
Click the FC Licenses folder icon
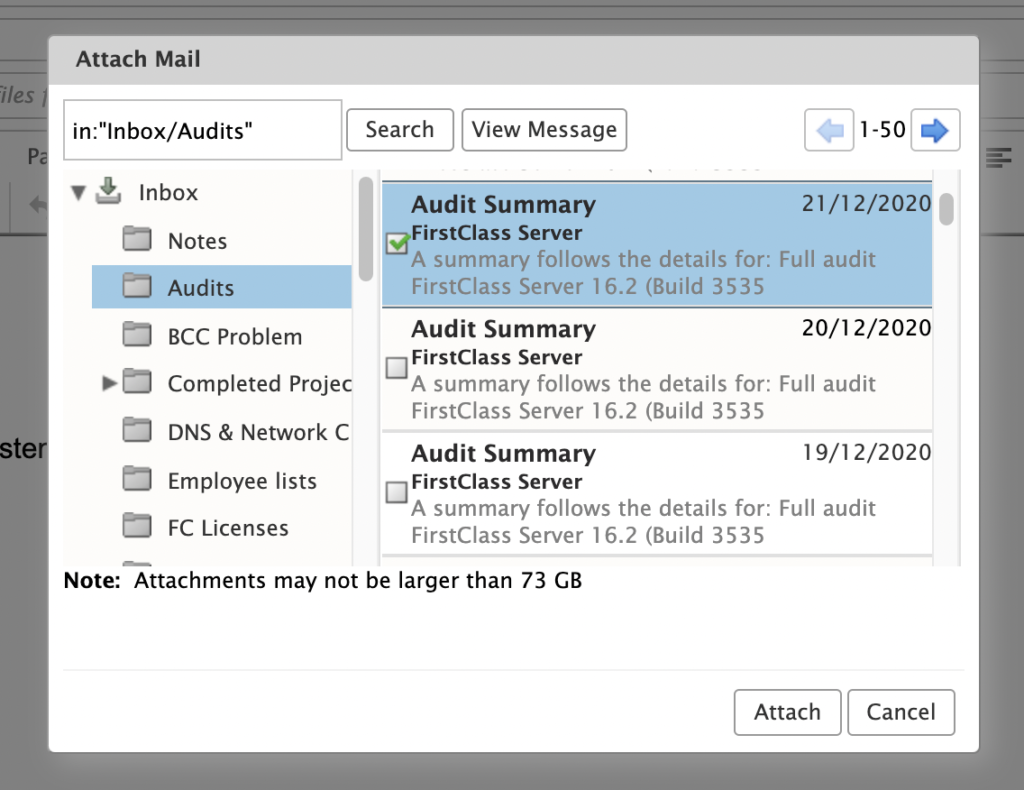(137, 526)
